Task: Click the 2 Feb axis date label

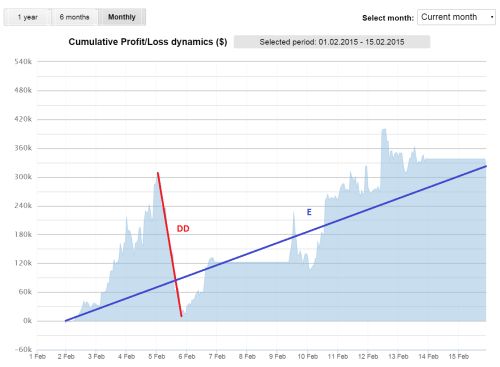Action: [x=66, y=357]
